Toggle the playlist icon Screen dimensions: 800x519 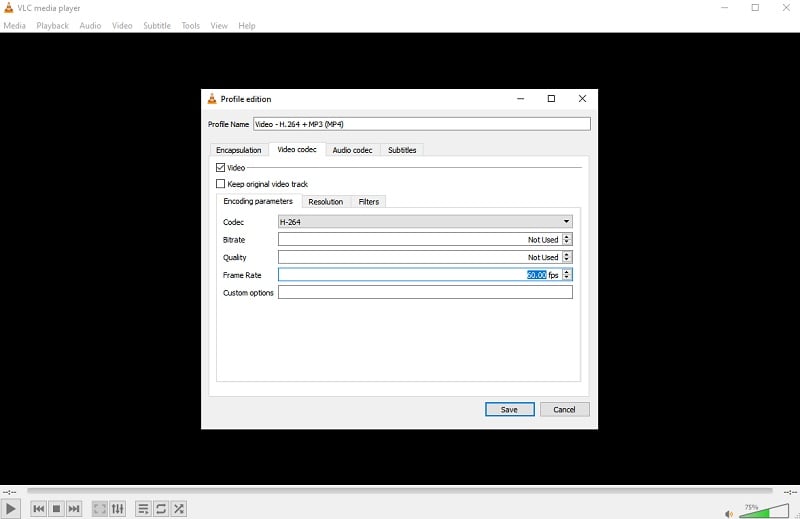143,509
